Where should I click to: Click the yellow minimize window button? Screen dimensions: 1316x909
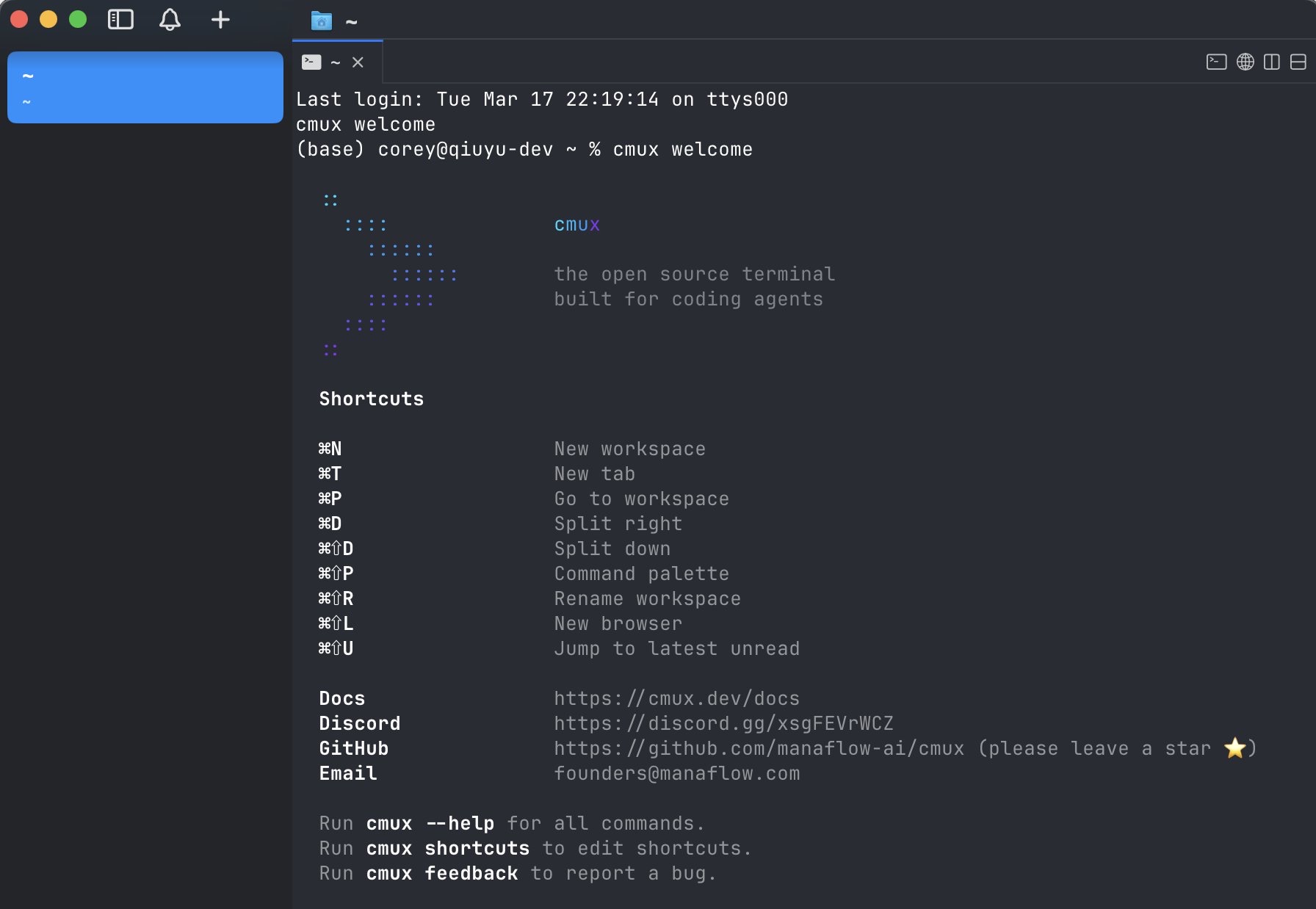[48, 20]
